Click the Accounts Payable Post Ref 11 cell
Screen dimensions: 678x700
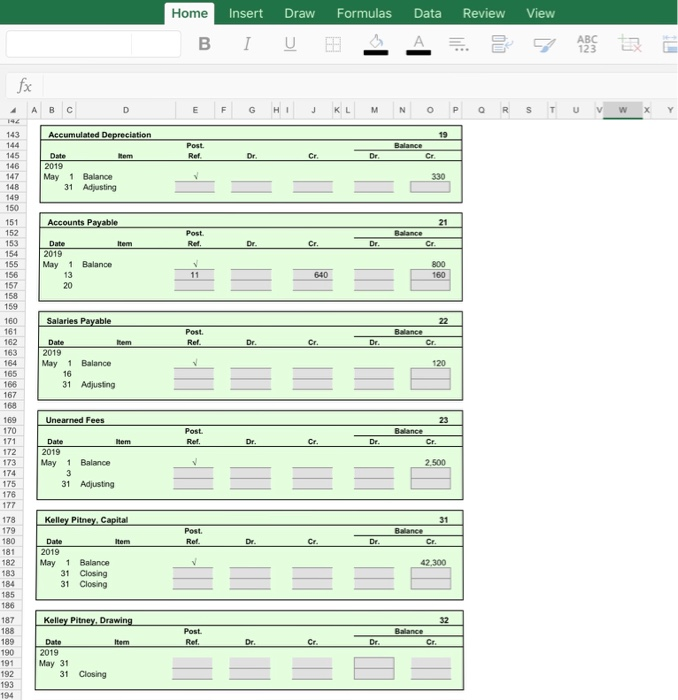[x=194, y=275]
